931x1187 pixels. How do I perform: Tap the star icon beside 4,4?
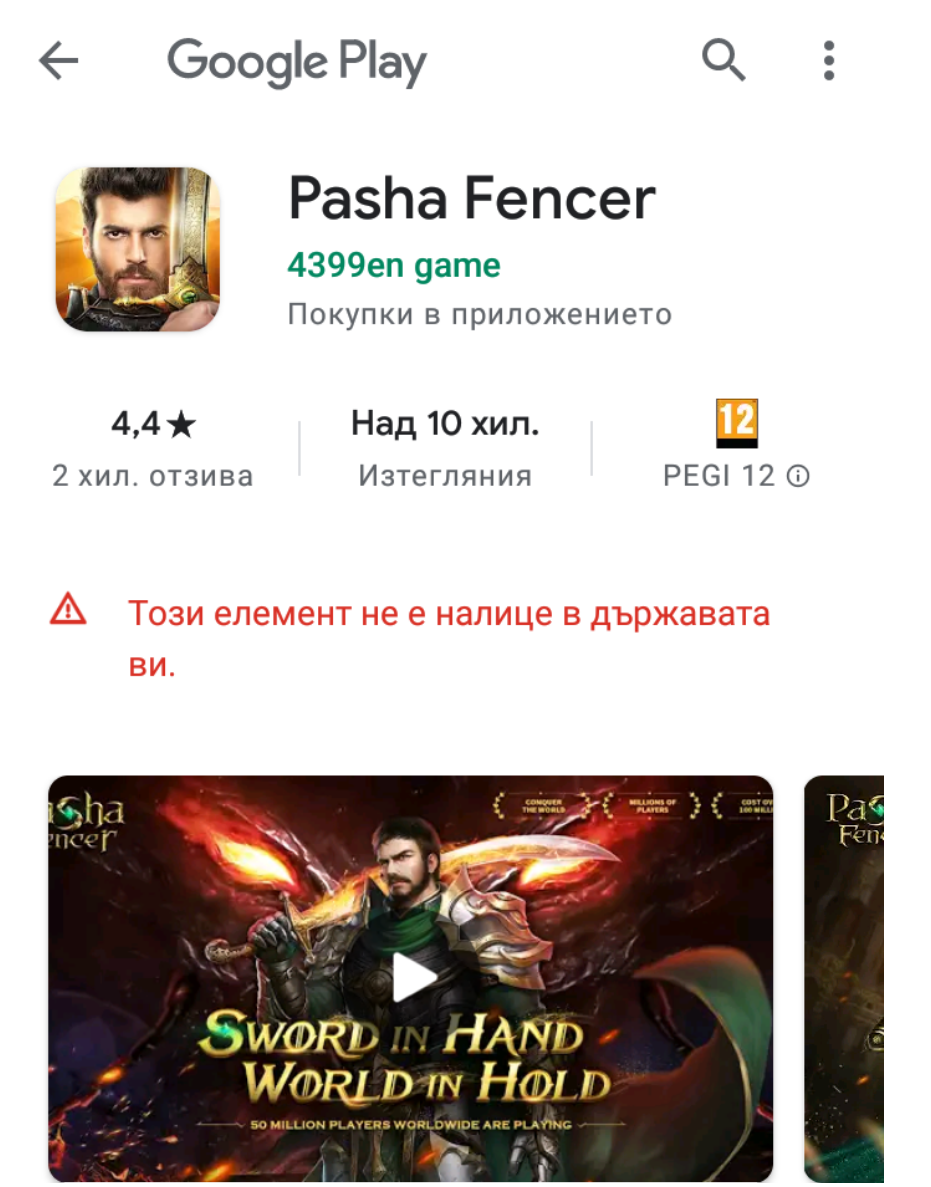coord(181,424)
